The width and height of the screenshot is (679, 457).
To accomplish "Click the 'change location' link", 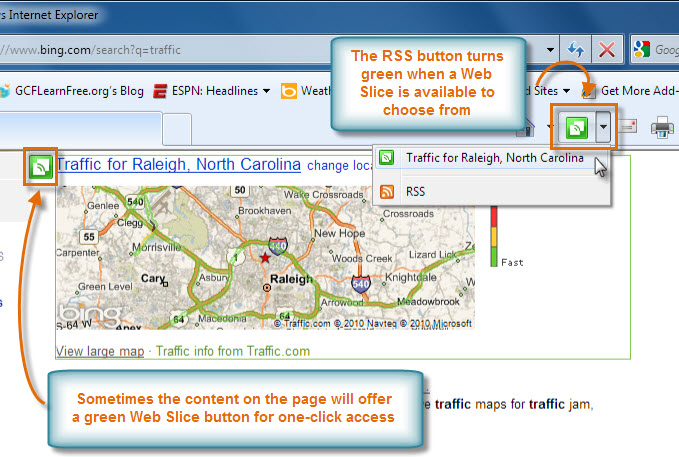I will (338, 165).
